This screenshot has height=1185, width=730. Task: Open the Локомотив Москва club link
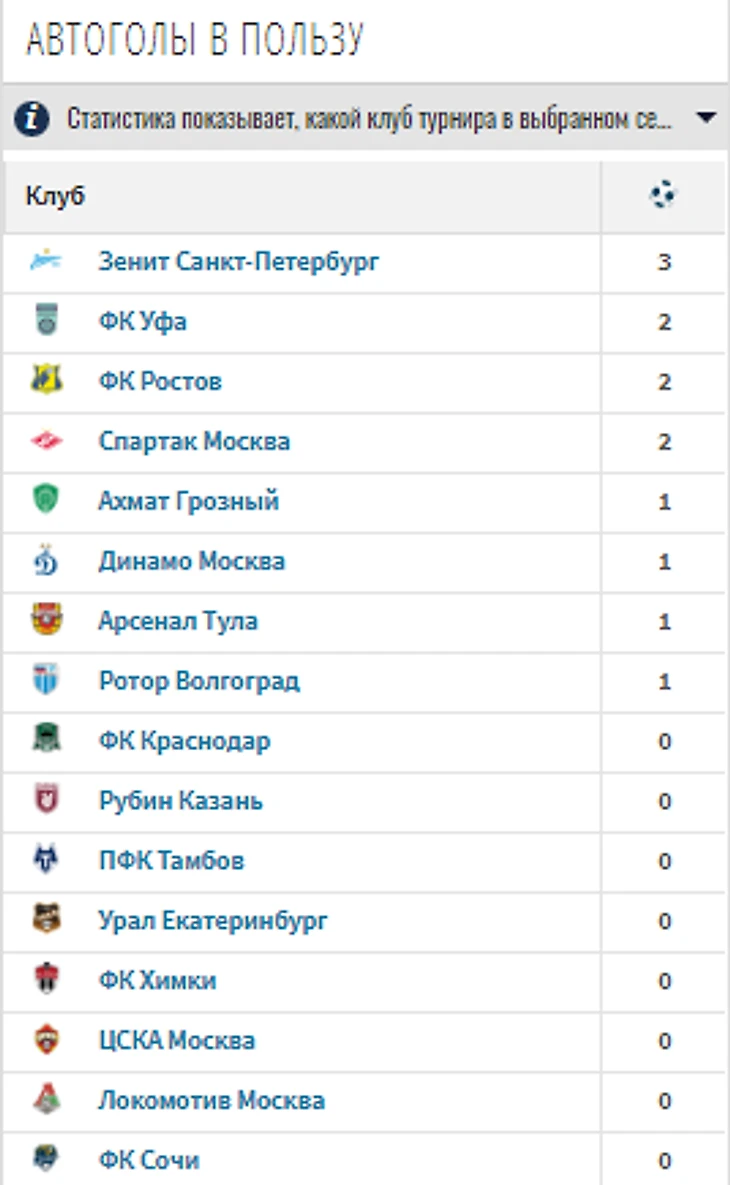click(212, 1100)
